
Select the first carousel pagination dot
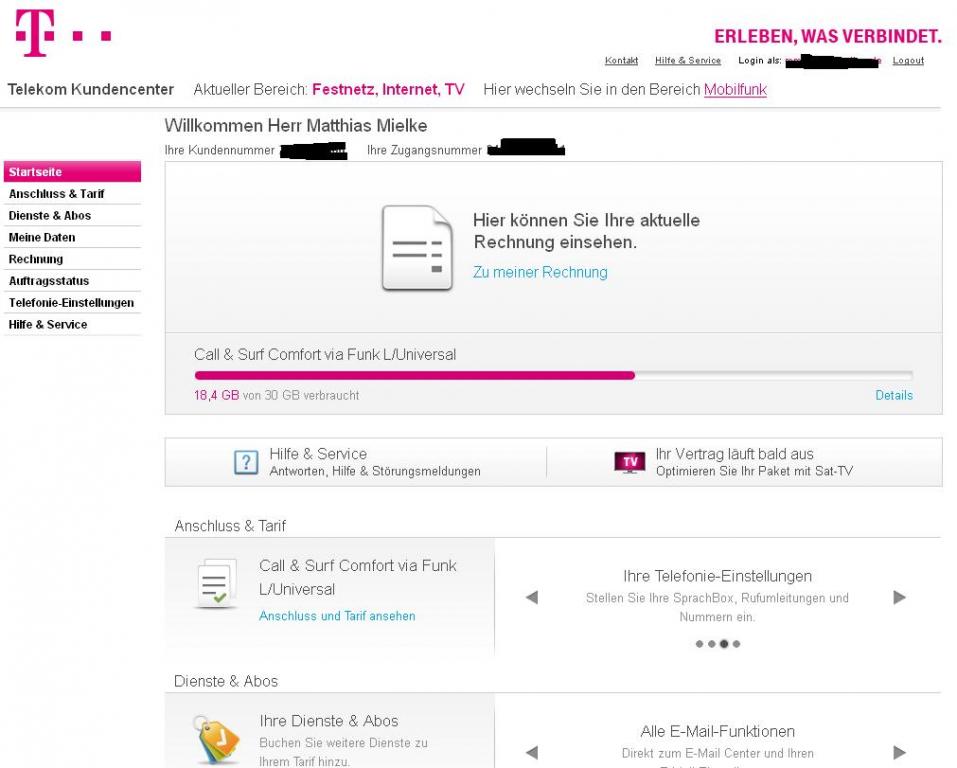point(699,643)
